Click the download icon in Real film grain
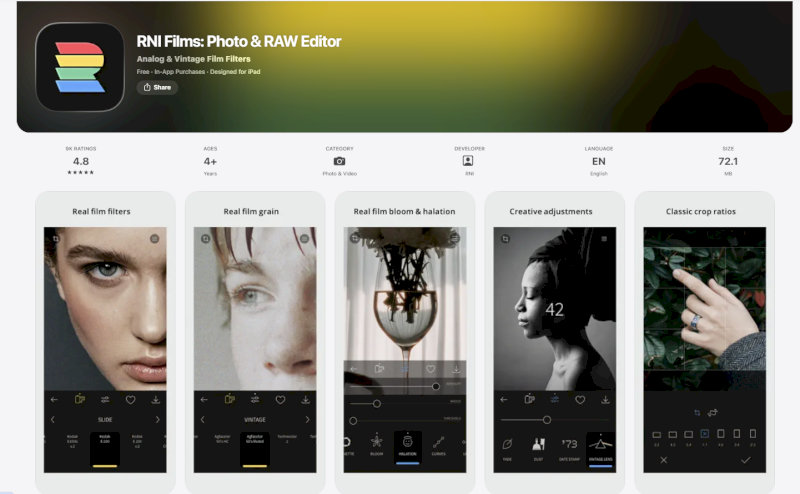 pos(306,400)
